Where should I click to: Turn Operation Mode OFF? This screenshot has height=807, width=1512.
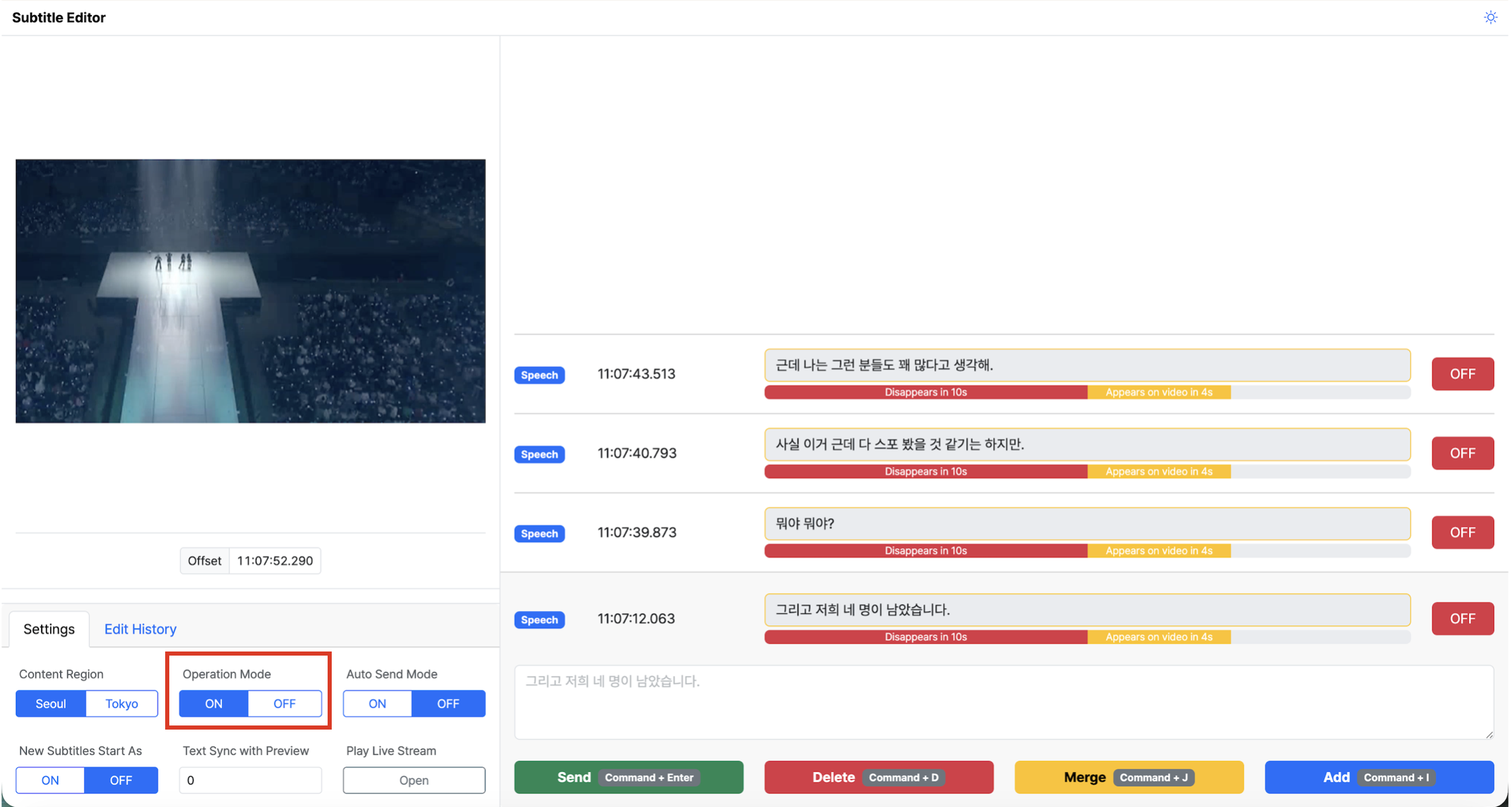point(284,704)
